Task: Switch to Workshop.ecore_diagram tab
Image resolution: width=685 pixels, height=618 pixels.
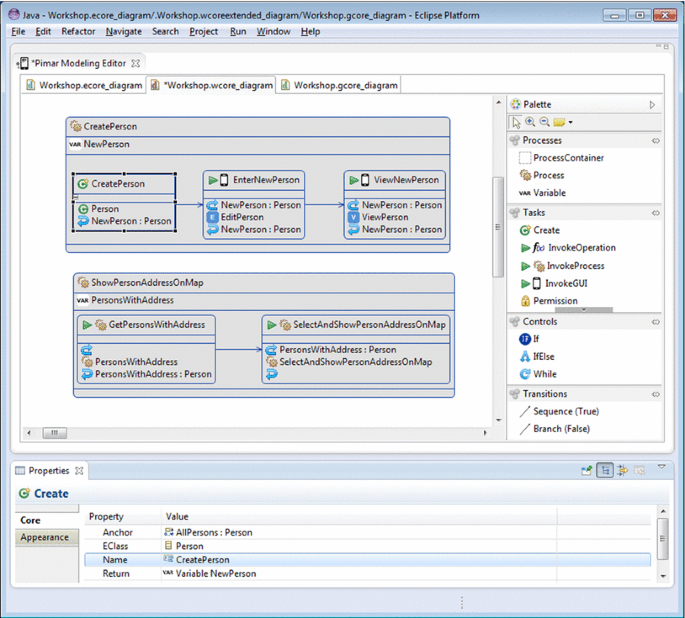Action: pyautogui.click(x=84, y=85)
